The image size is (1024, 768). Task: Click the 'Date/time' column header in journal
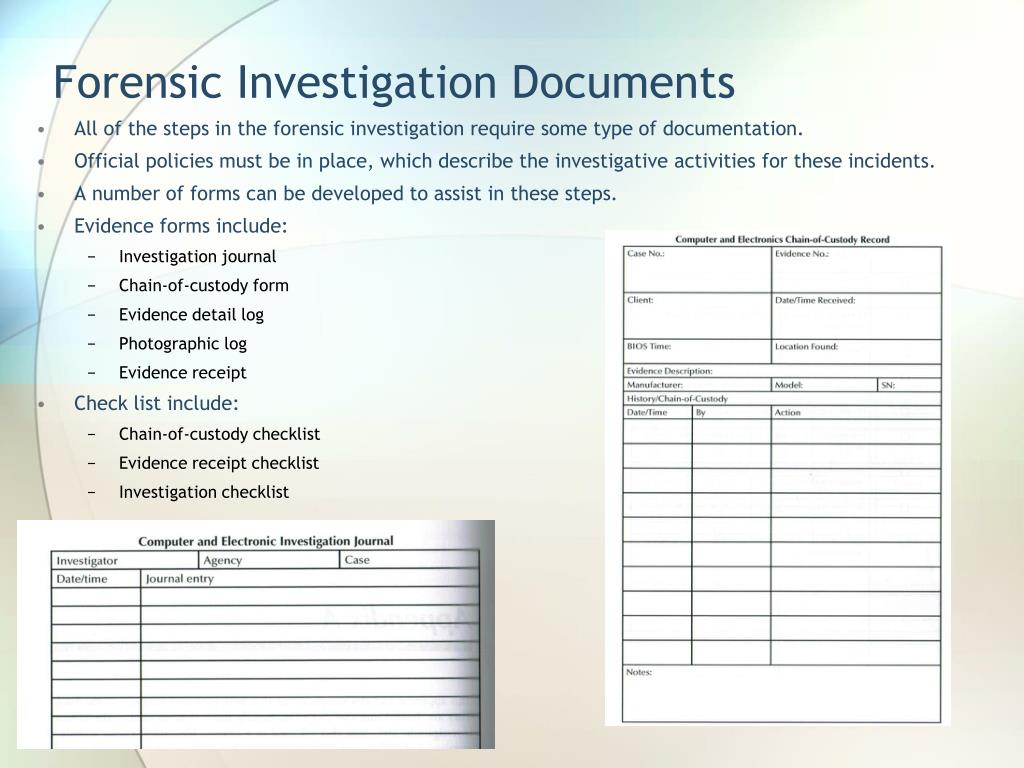(96, 579)
